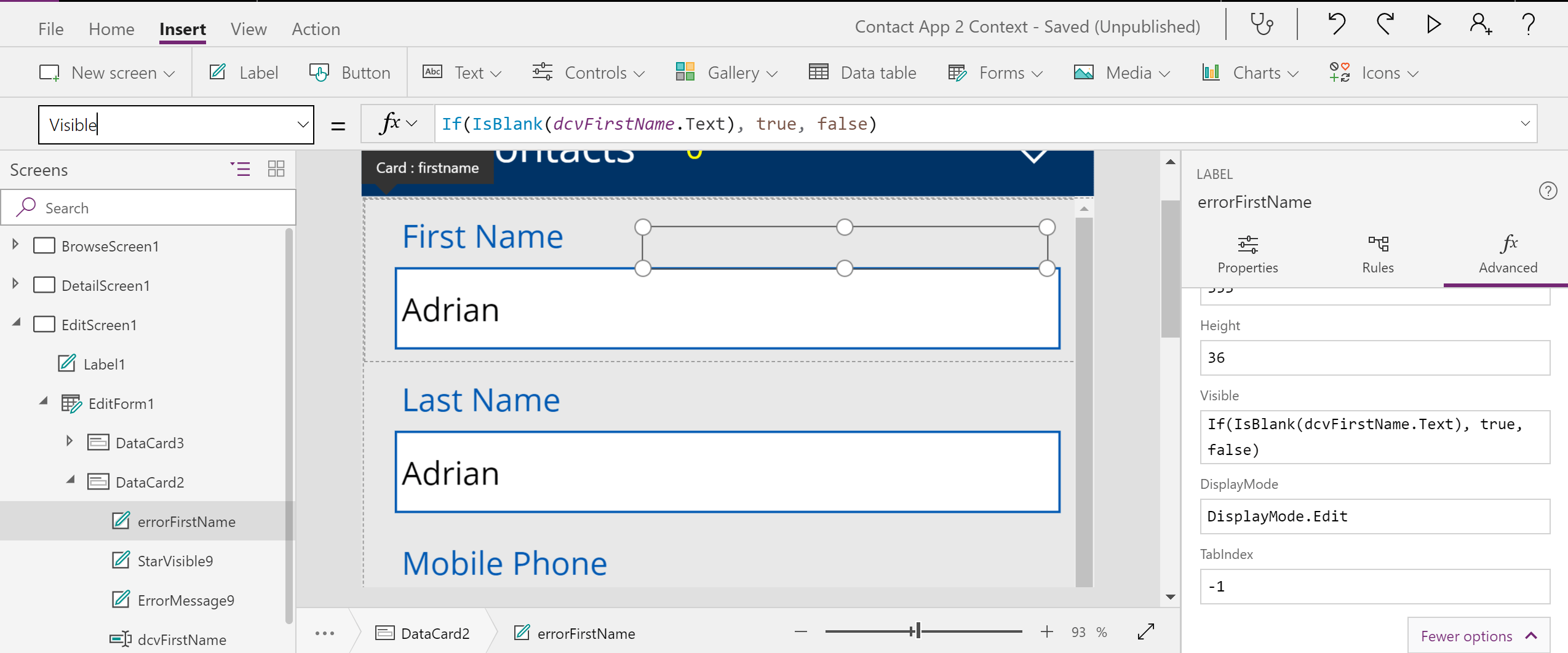Open the App checker stethoscope icon
The width and height of the screenshot is (1568, 653).
click(1262, 25)
